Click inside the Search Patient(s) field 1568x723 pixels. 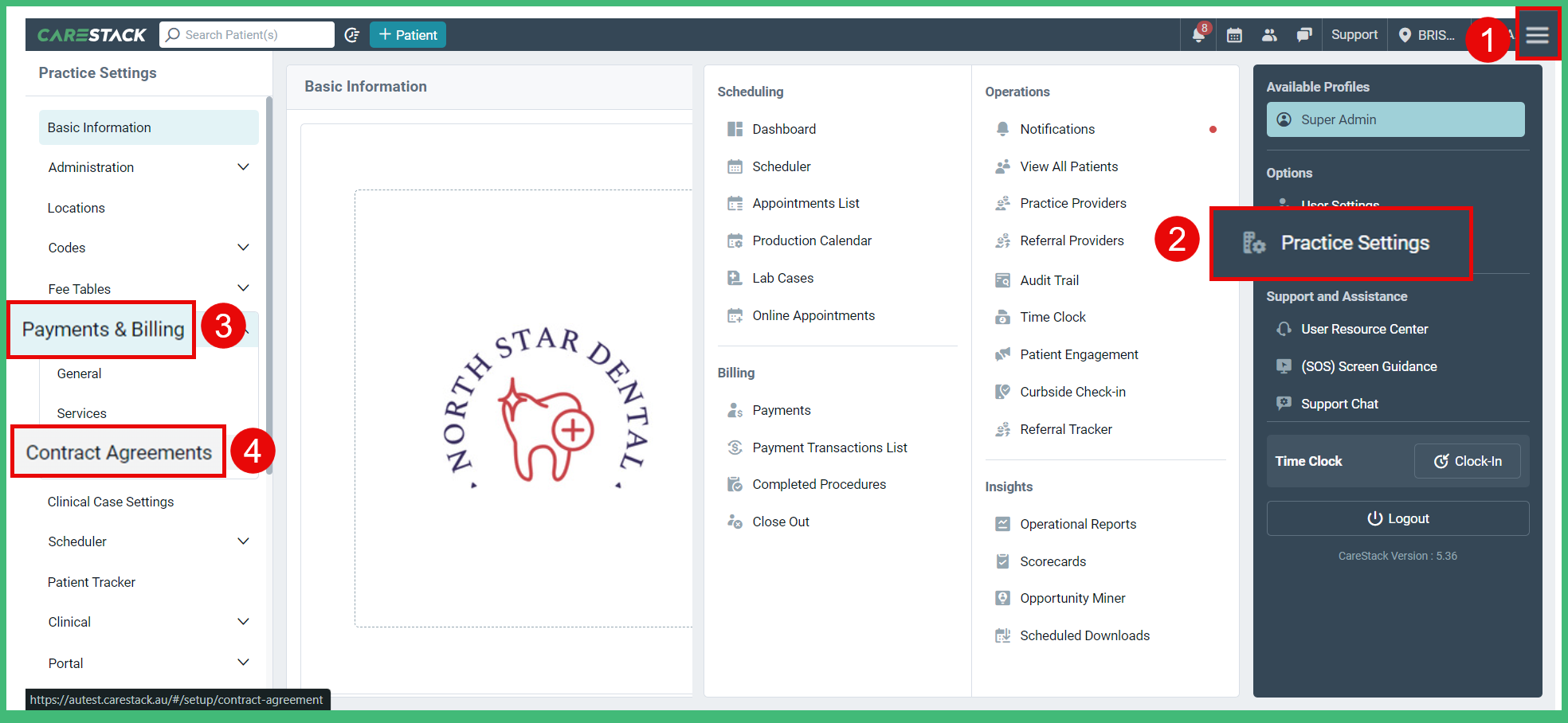pos(247,34)
